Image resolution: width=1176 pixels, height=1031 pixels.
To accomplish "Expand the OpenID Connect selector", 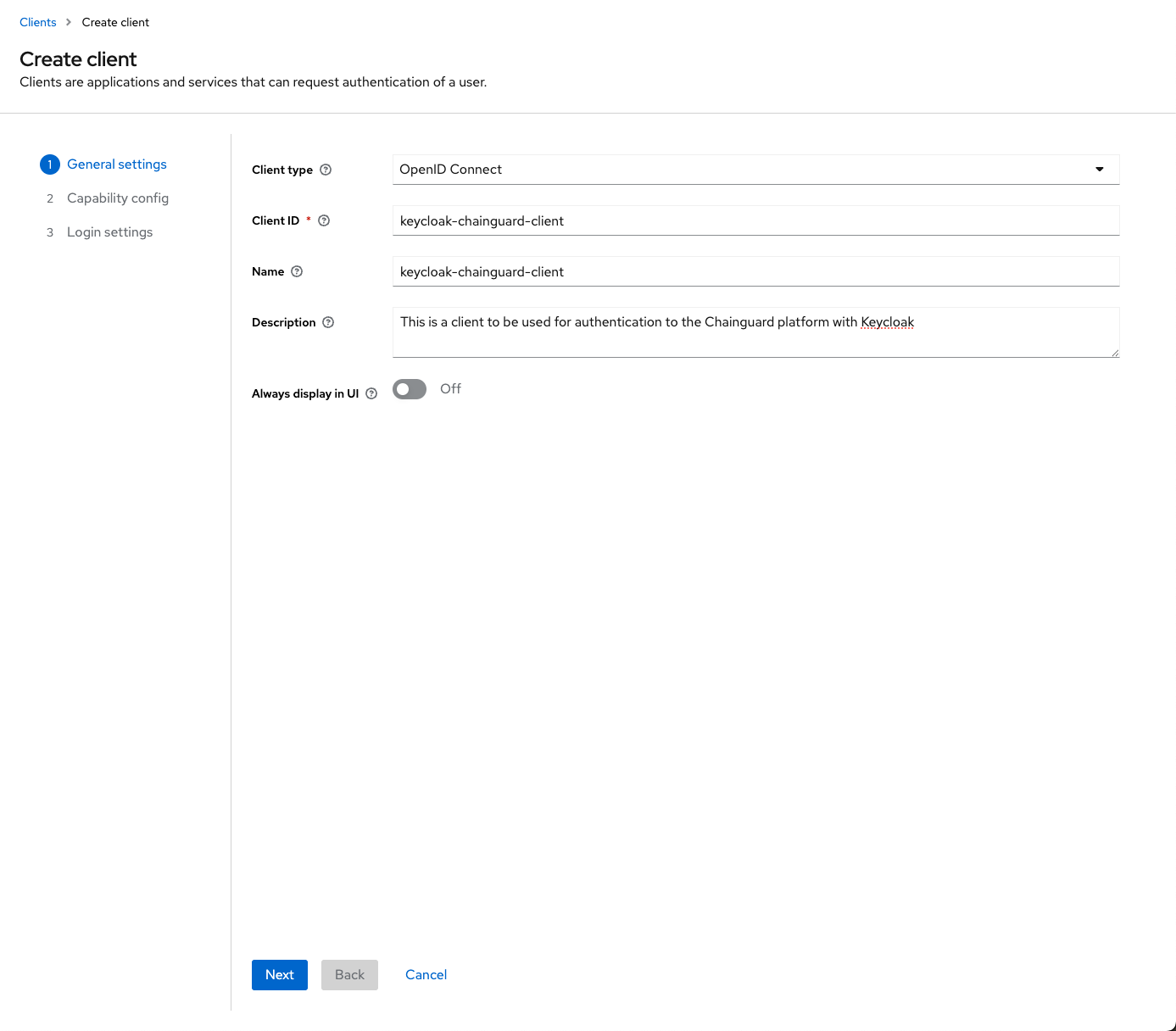I will click(755, 170).
